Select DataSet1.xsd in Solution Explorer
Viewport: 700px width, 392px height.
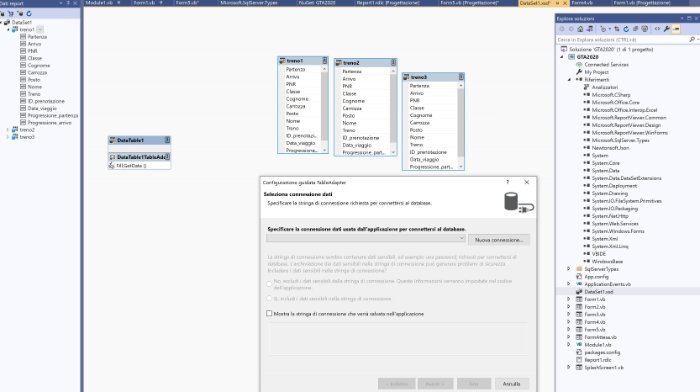coord(599,292)
